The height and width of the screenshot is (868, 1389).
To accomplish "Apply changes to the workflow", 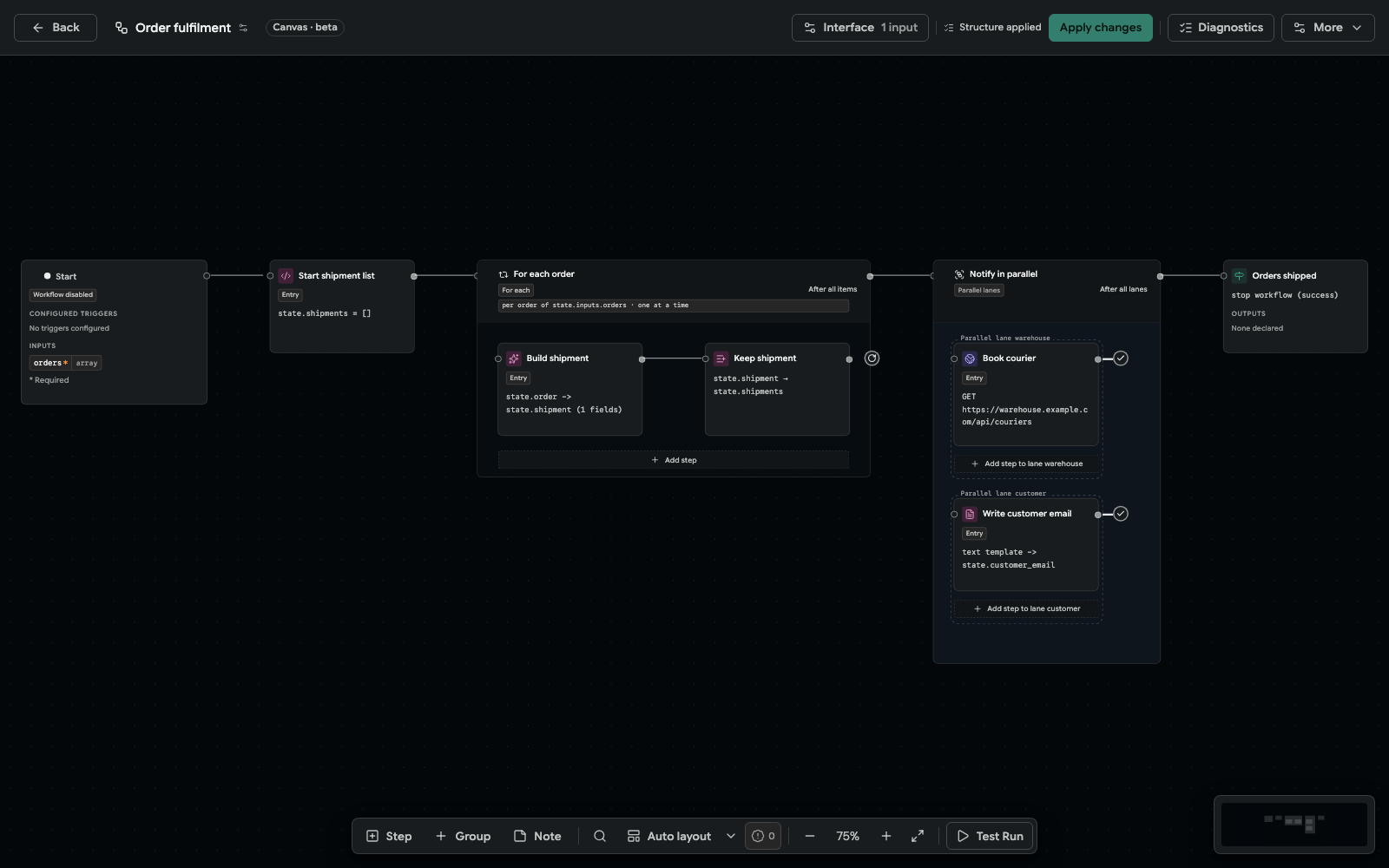I will pos(1101,28).
